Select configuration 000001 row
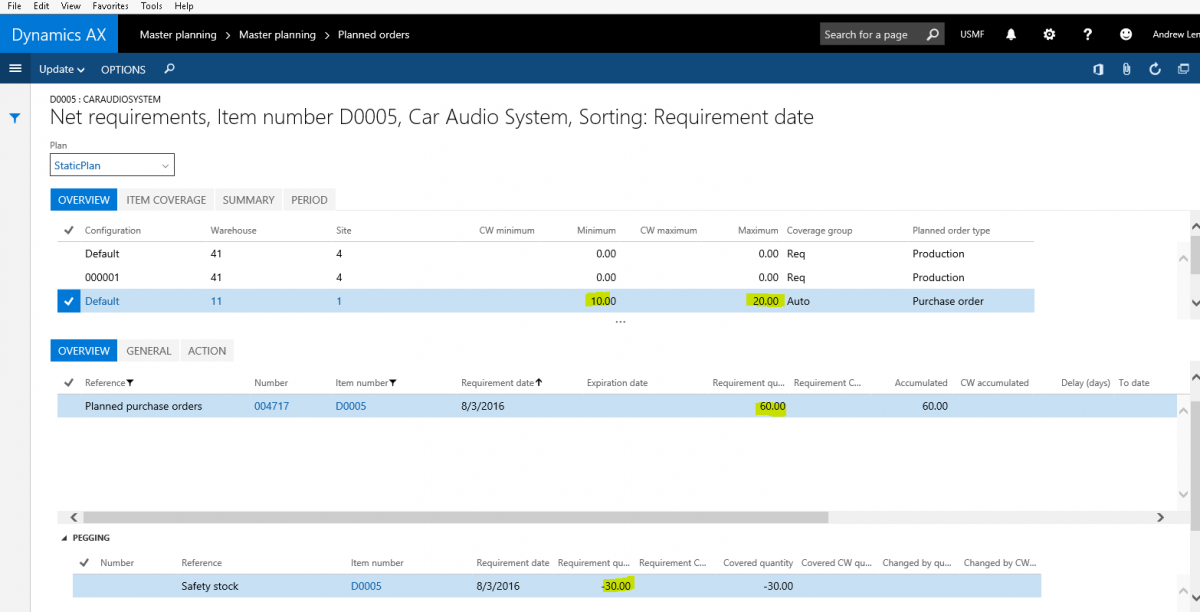The image size is (1200, 612). tap(545, 277)
